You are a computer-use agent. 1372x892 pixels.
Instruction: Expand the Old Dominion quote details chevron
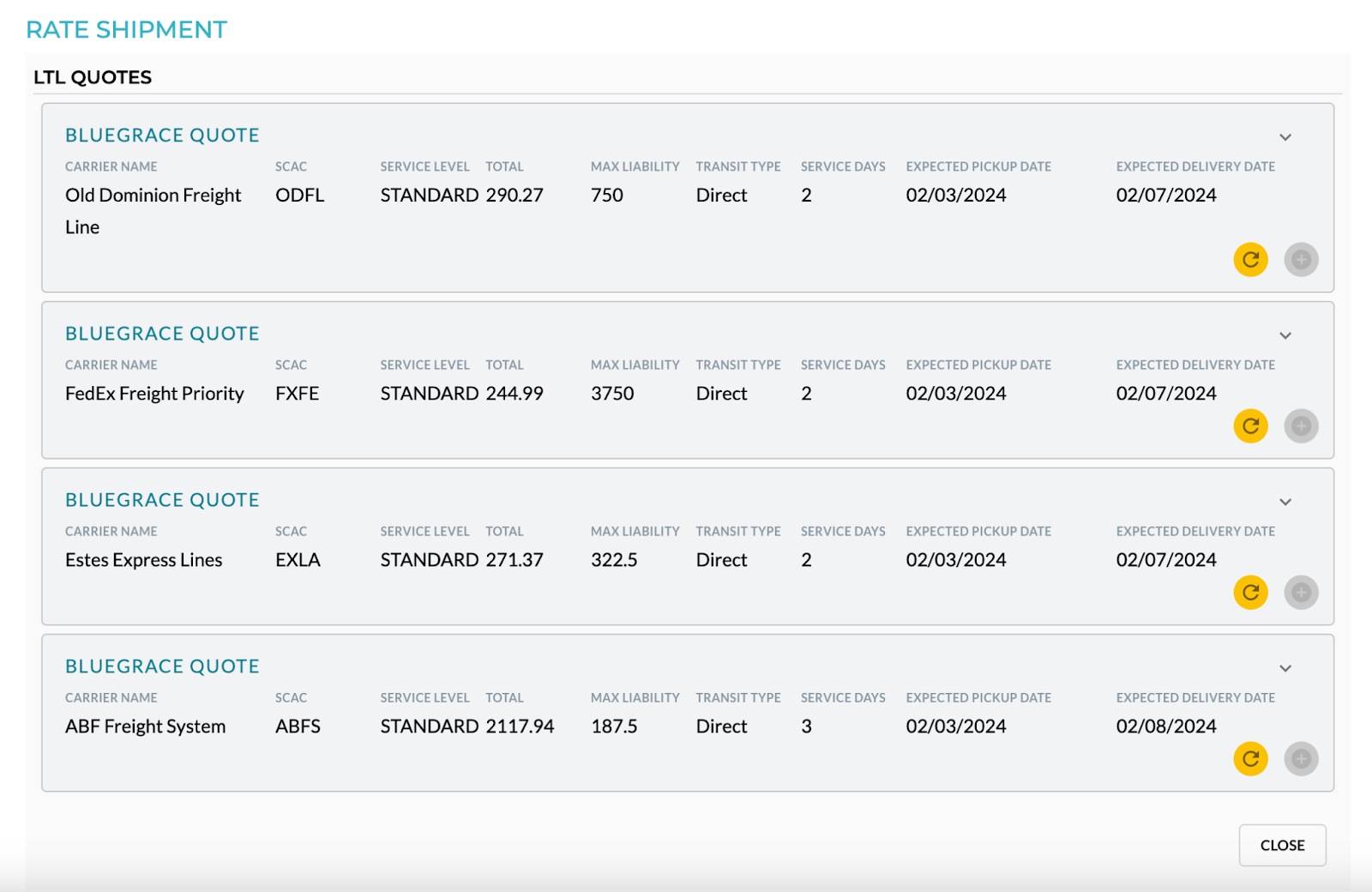coord(1285,137)
